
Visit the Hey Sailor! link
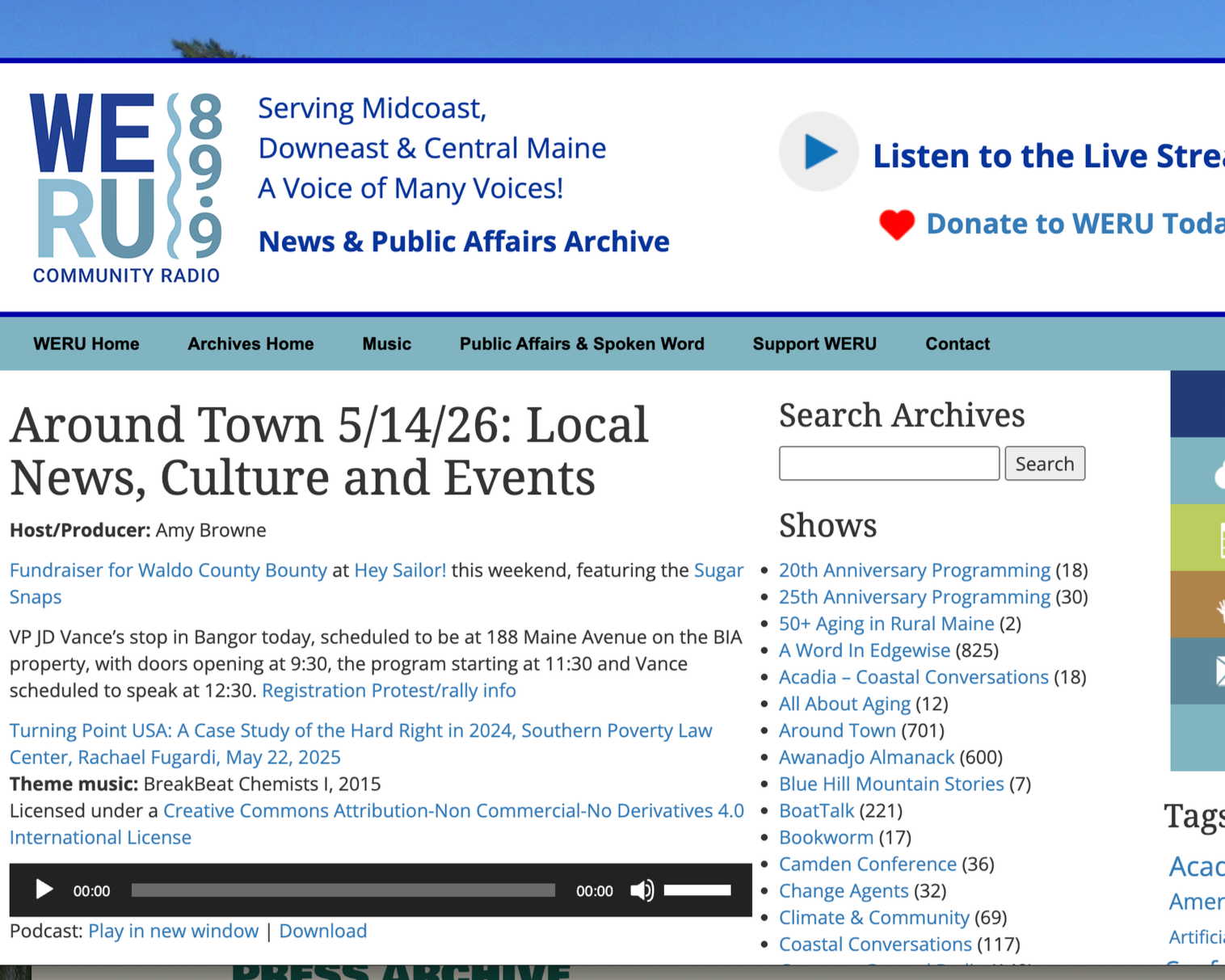[x=400, y=570]
